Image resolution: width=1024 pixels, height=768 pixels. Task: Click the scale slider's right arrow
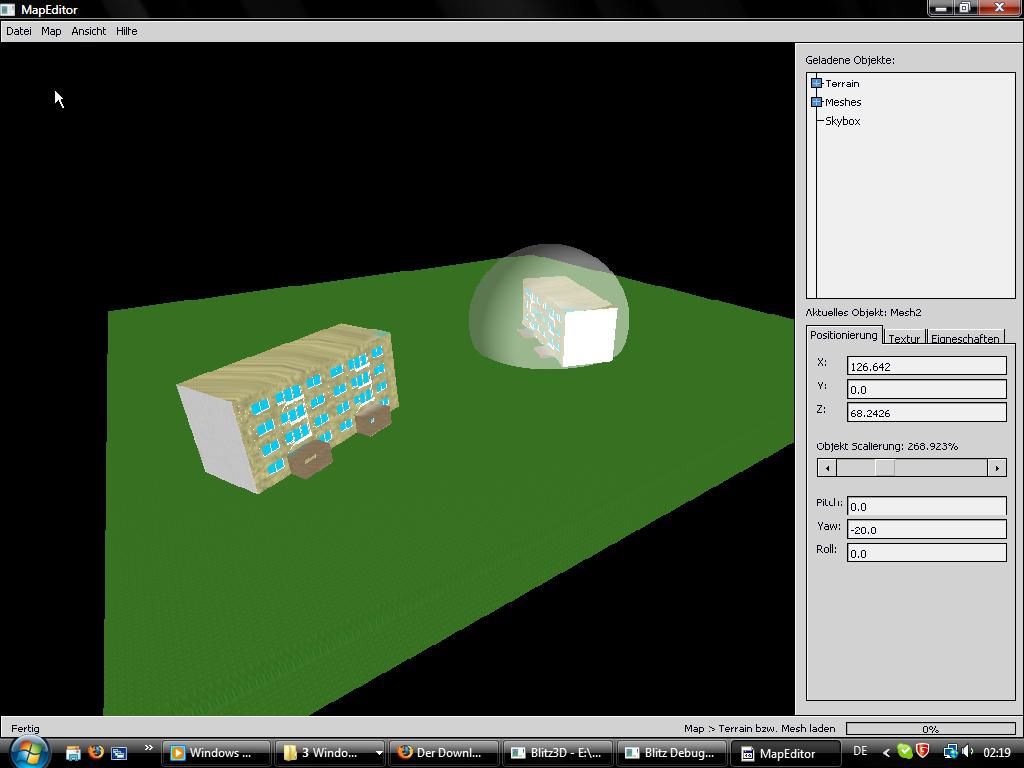click(996, 468)
